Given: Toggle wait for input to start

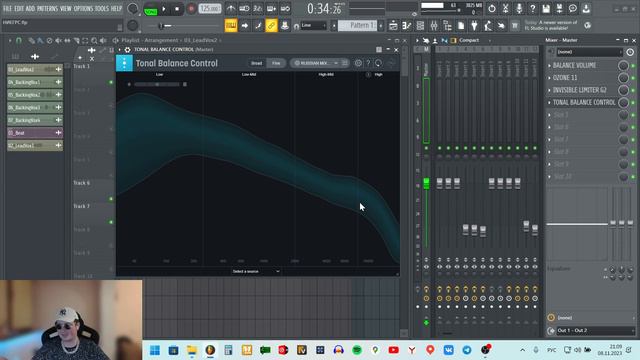Looking at the screenshot, I should pyautogui.click(x=244, y=9).
